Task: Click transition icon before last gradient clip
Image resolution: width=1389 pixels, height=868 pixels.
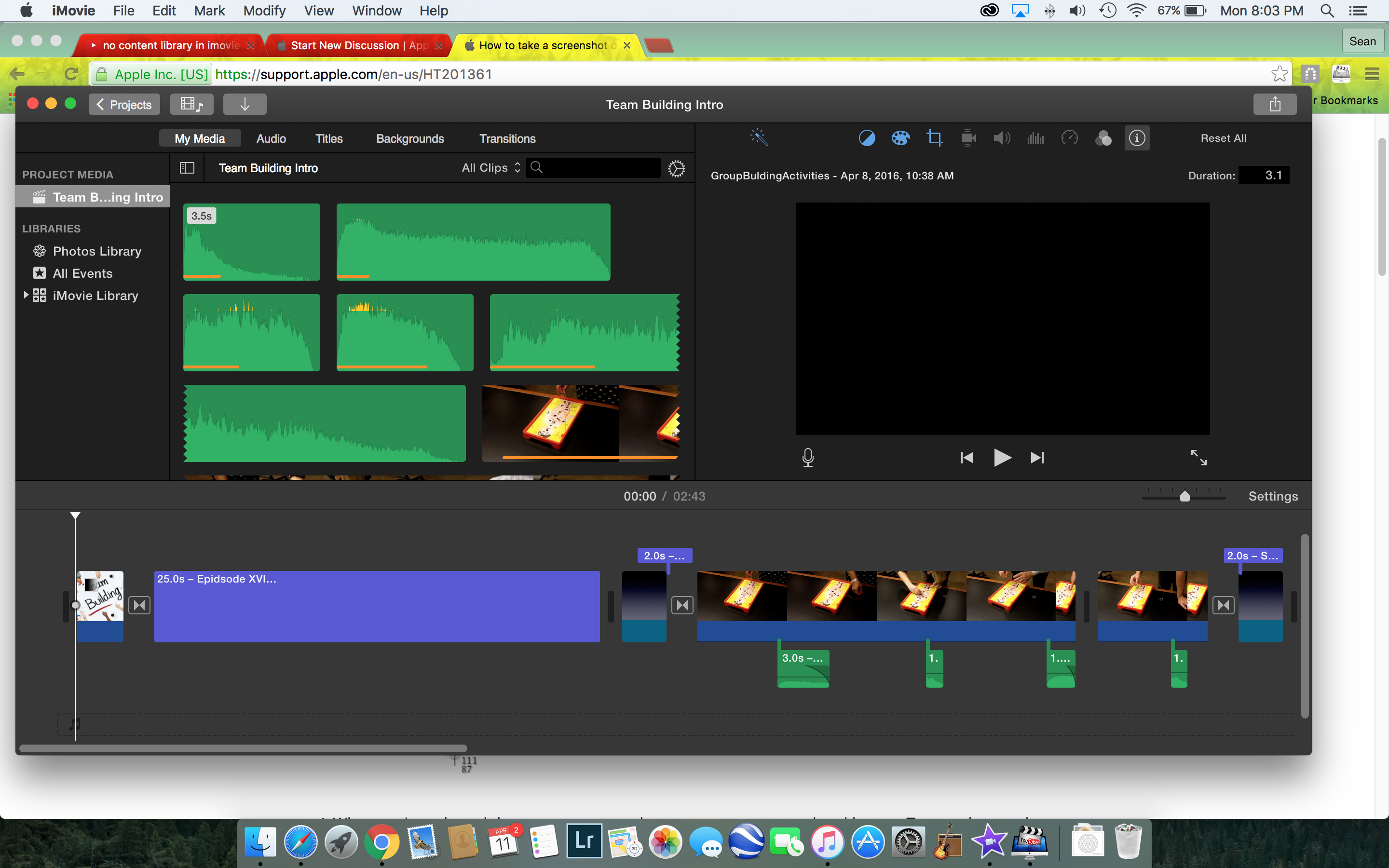Action: 1223,605
